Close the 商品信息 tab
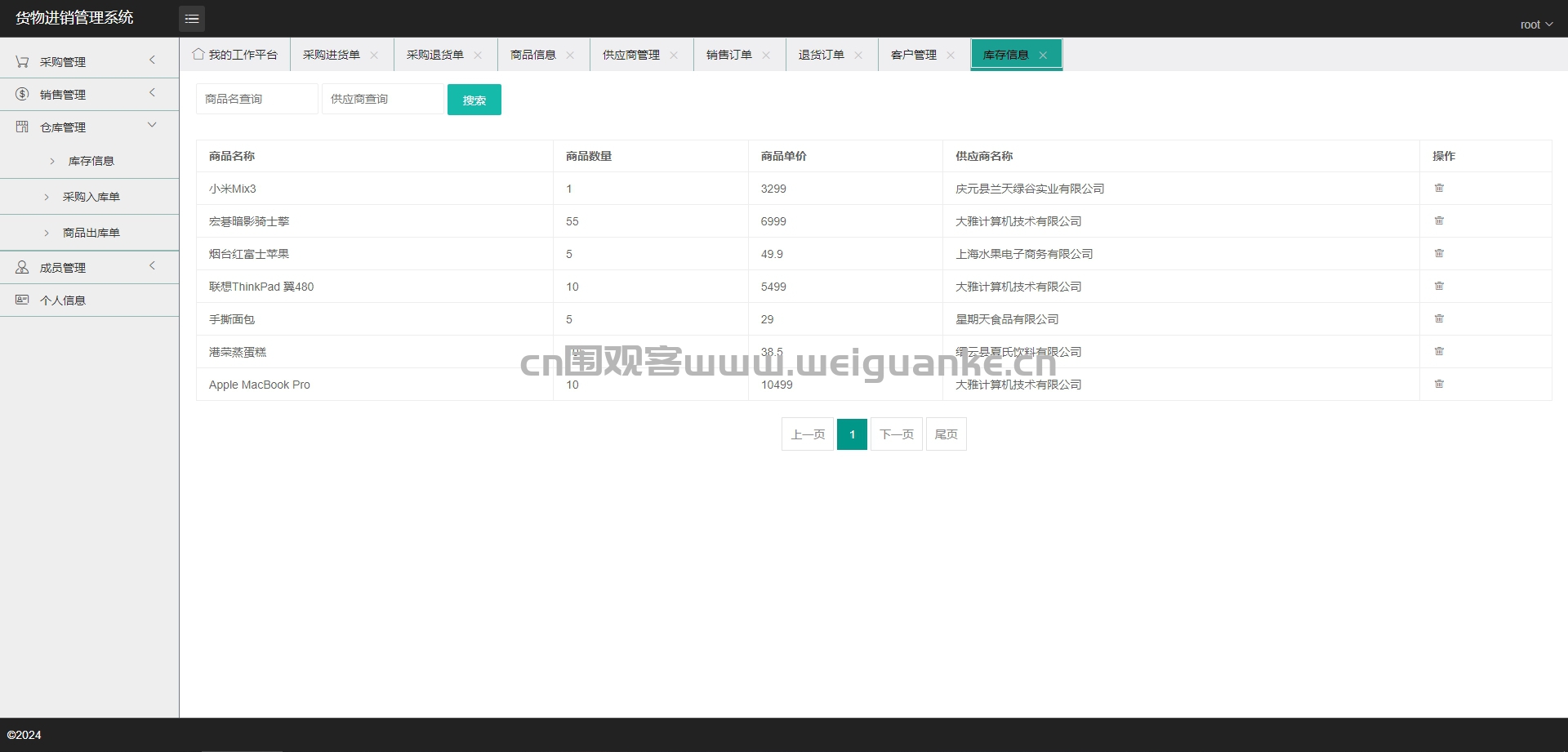 pos(570,56)
